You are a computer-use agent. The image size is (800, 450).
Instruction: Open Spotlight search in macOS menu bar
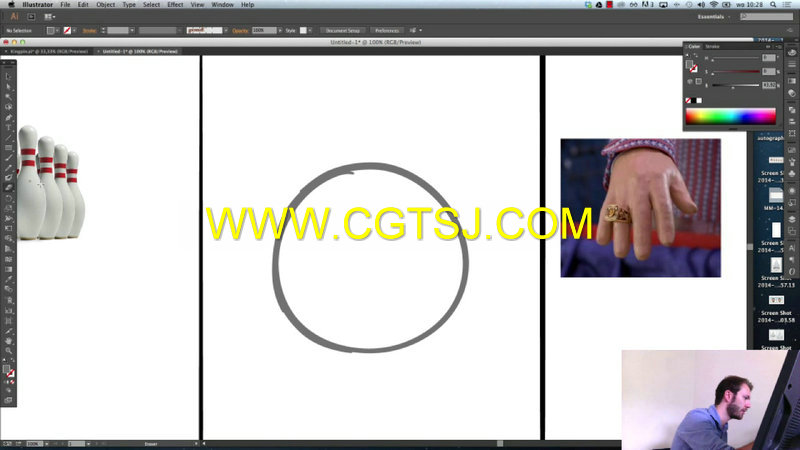pyautogui.click(x=773, y=5)
